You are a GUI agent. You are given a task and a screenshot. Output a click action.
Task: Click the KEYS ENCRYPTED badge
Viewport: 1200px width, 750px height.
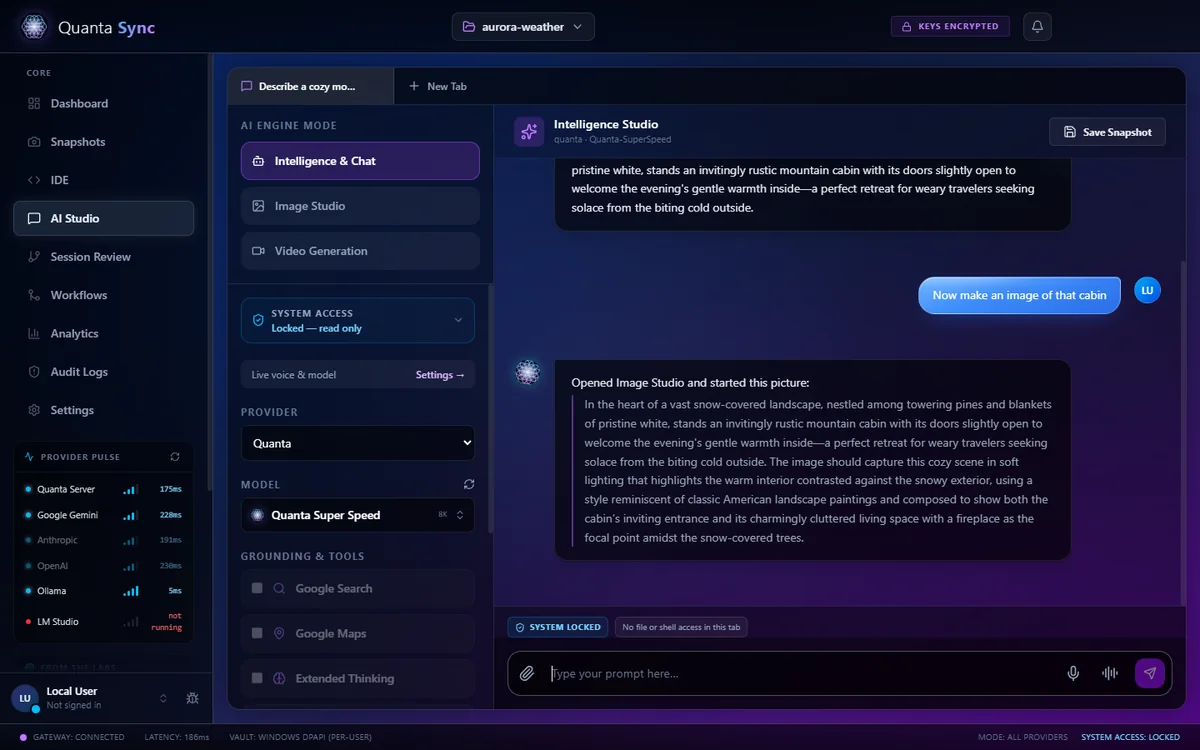pos(950,27)
